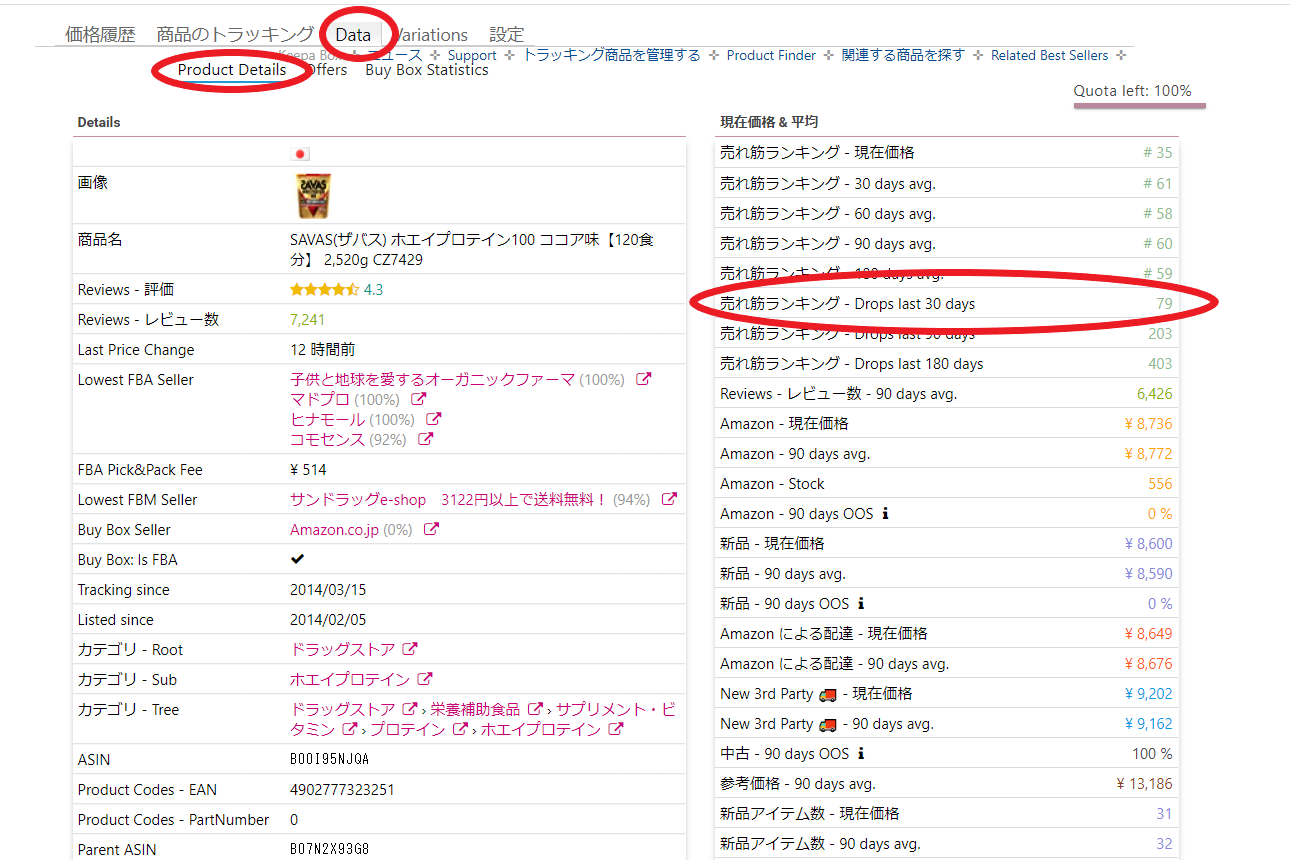Select Drops last 30 days value 79
Screen dimensions: 1290x860
click(1164, 303)
